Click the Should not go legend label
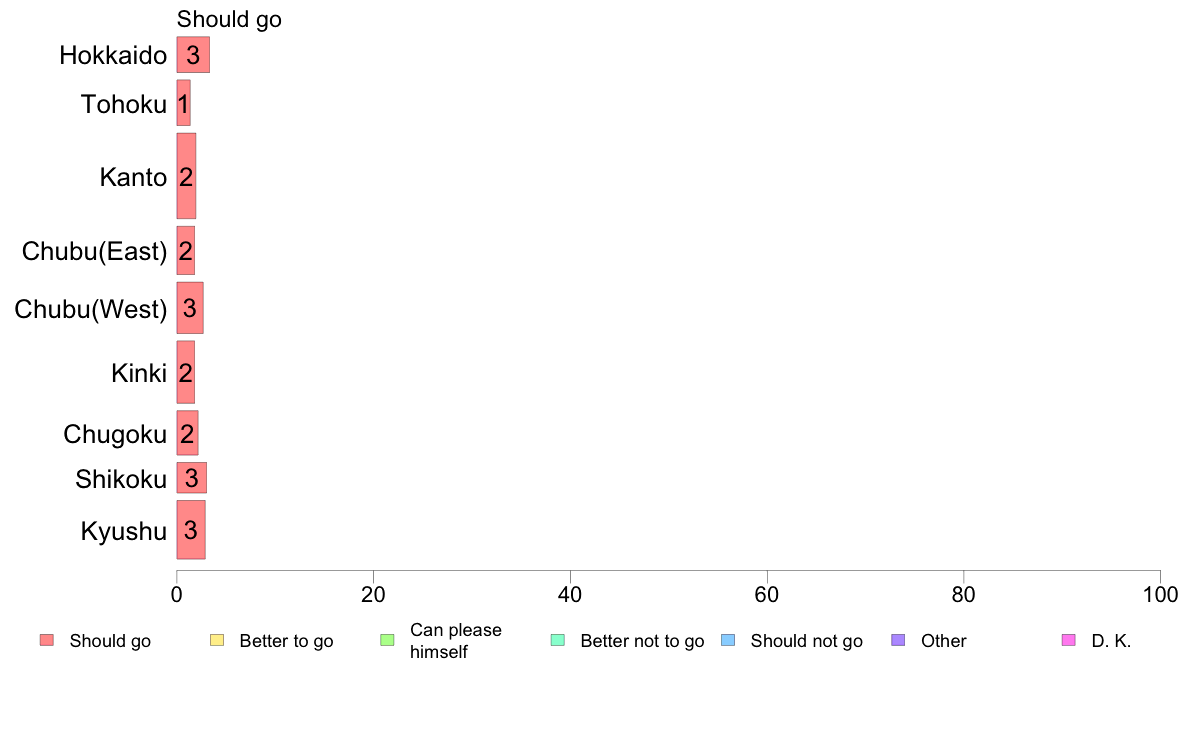 click(x=806, y=641)
